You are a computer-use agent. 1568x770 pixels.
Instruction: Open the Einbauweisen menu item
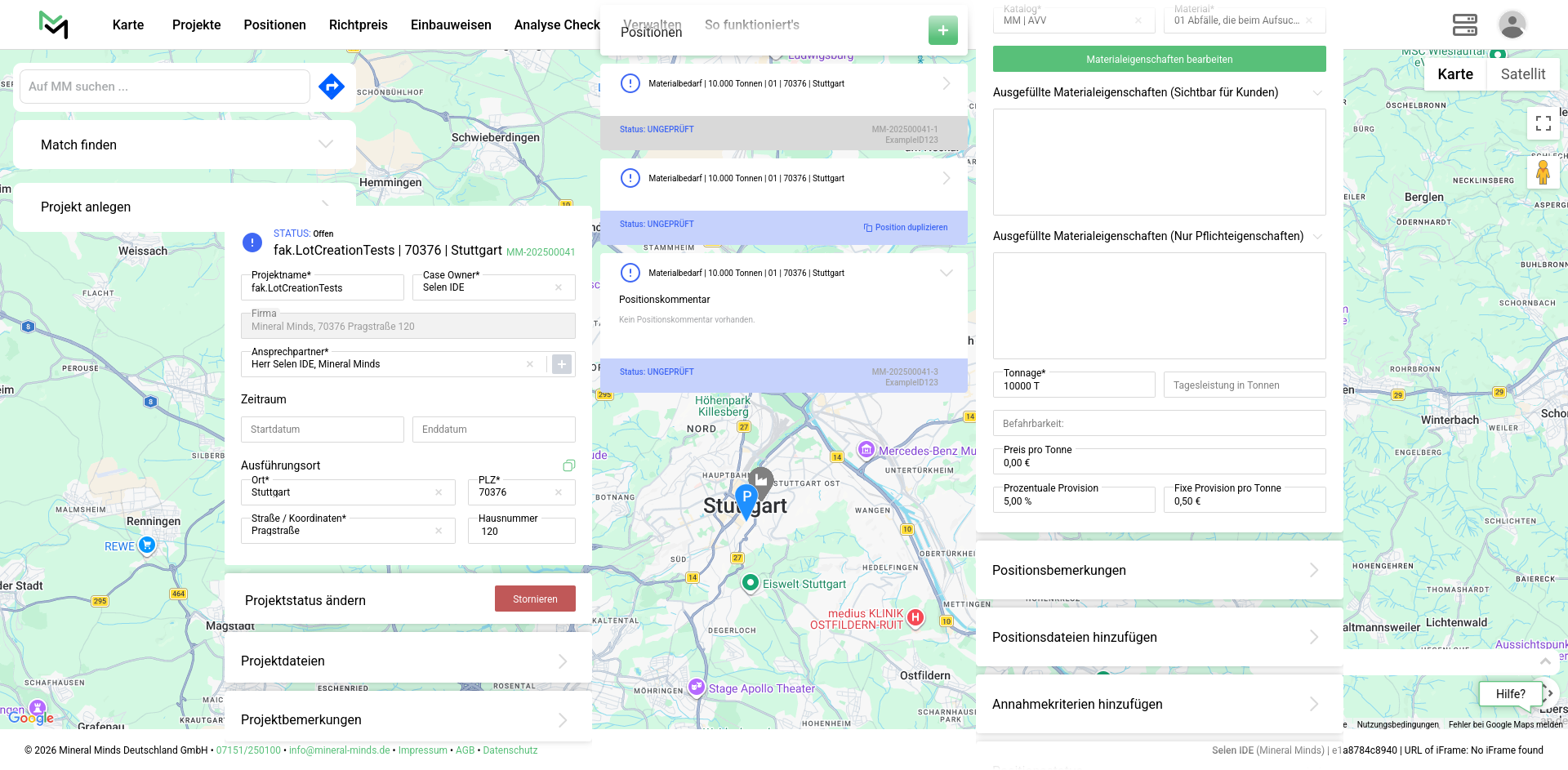(451, 25)
